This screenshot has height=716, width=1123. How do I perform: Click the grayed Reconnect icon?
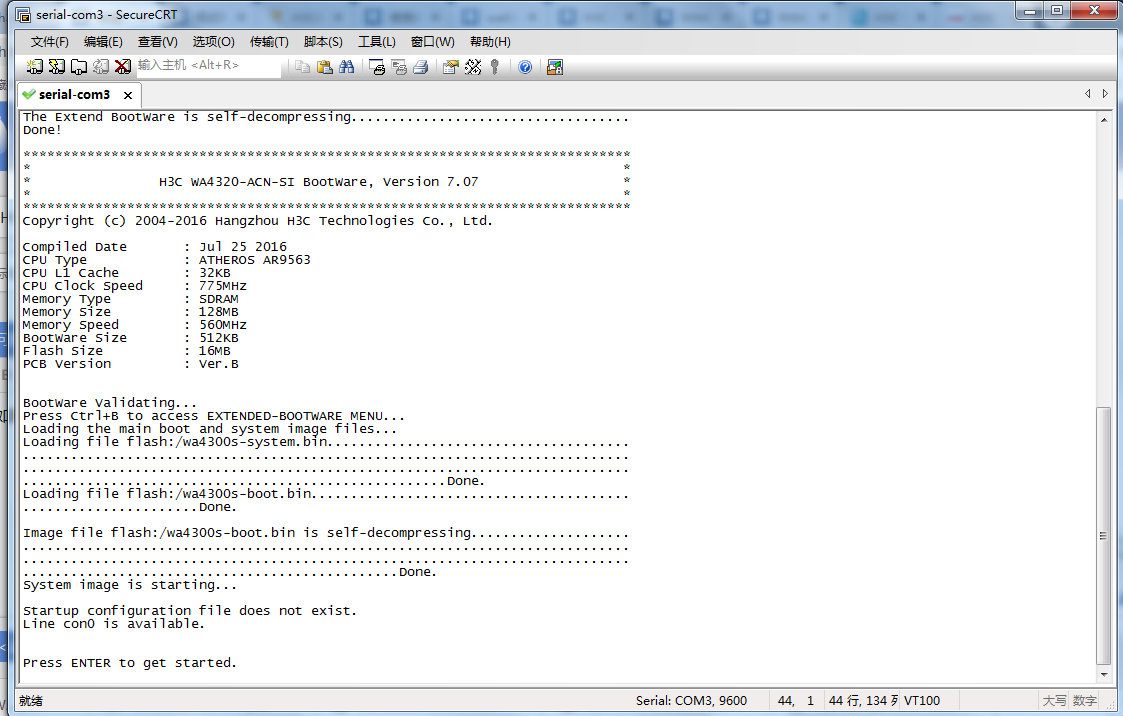101,67
